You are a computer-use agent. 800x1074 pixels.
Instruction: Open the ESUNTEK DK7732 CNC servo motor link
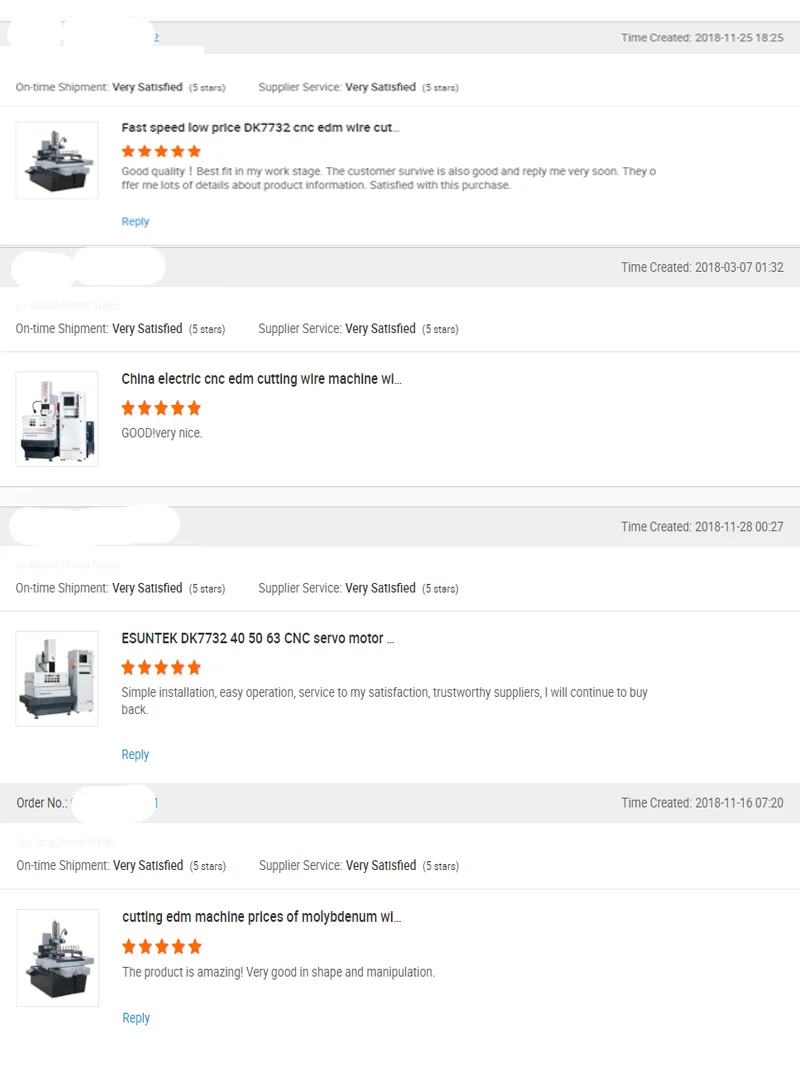click(257, 638)
